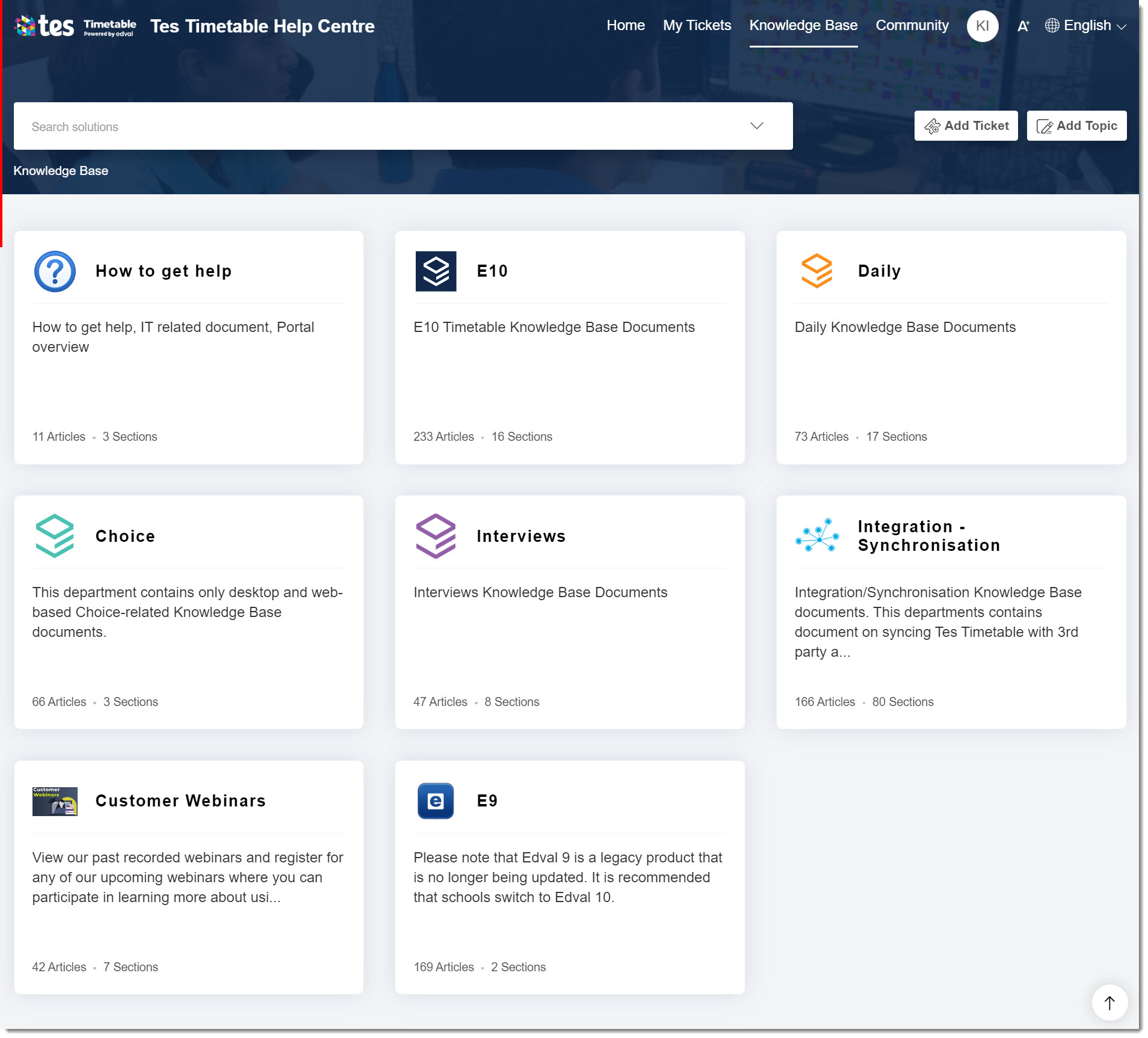Screen dimensions: 1148x1038
Task: Click the Customer Webinars thumbnail image
Action: 55,801
